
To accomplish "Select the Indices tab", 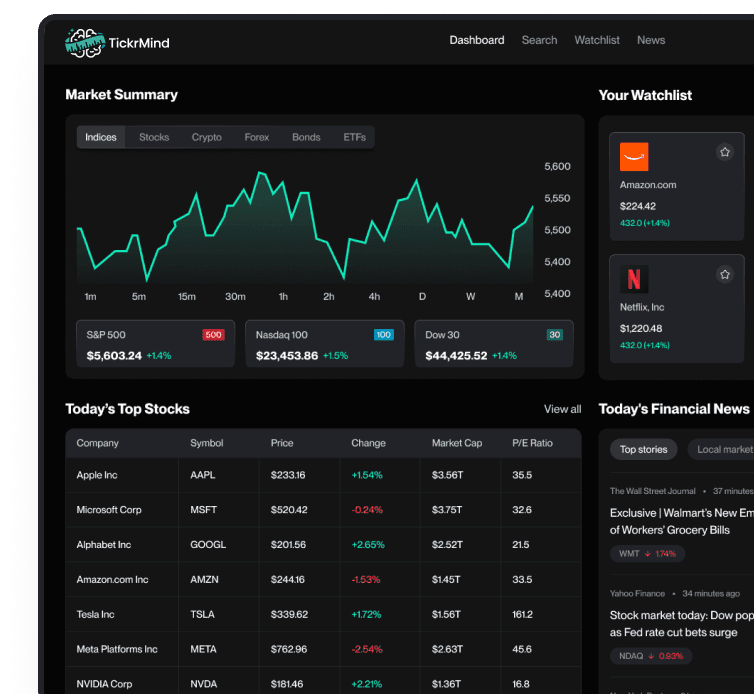I will point(101,137).
